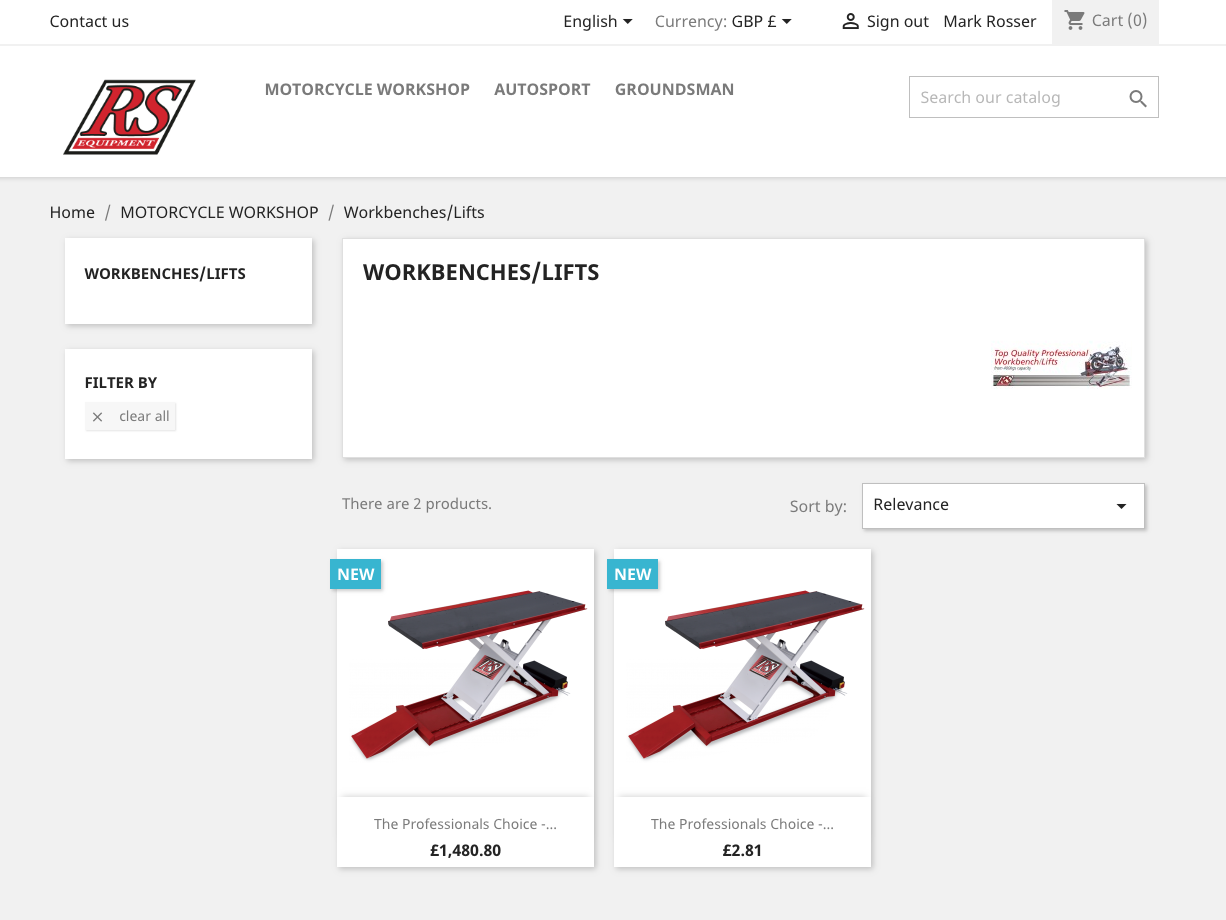
Task: Click the Contact us link
Action: coord(89,21)
